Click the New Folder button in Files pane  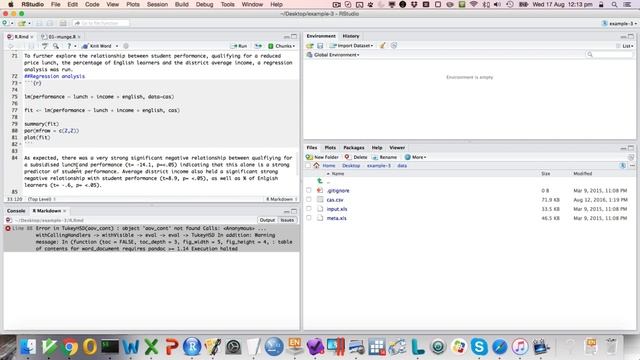[x=322, y=157]
